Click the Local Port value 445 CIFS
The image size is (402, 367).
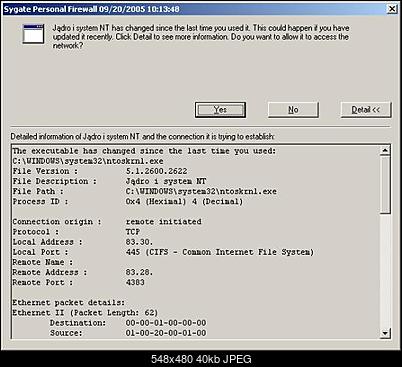click(220, 252)
